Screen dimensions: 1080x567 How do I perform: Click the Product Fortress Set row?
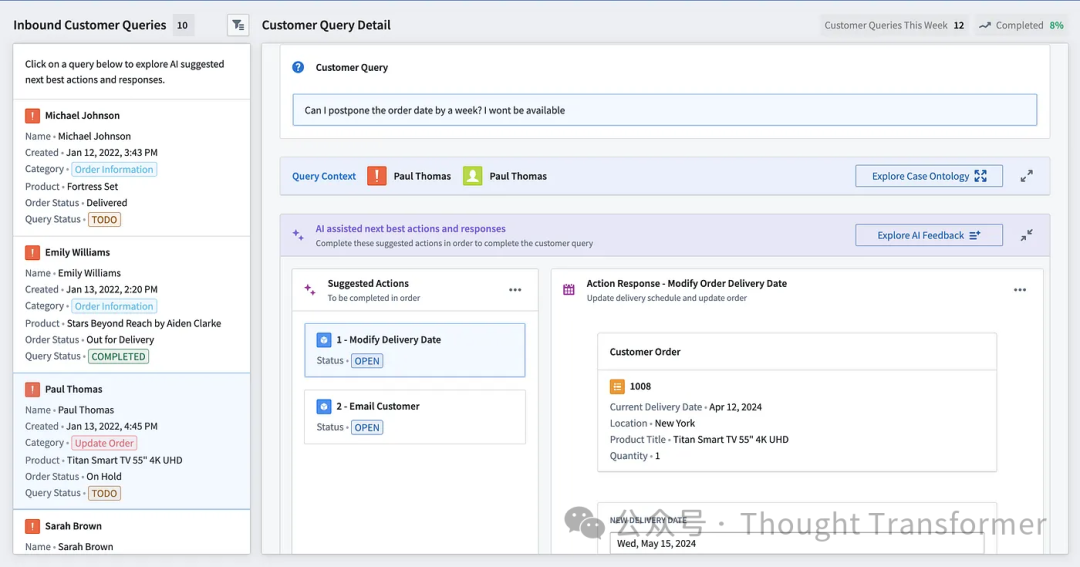click(x=72, y=187)
